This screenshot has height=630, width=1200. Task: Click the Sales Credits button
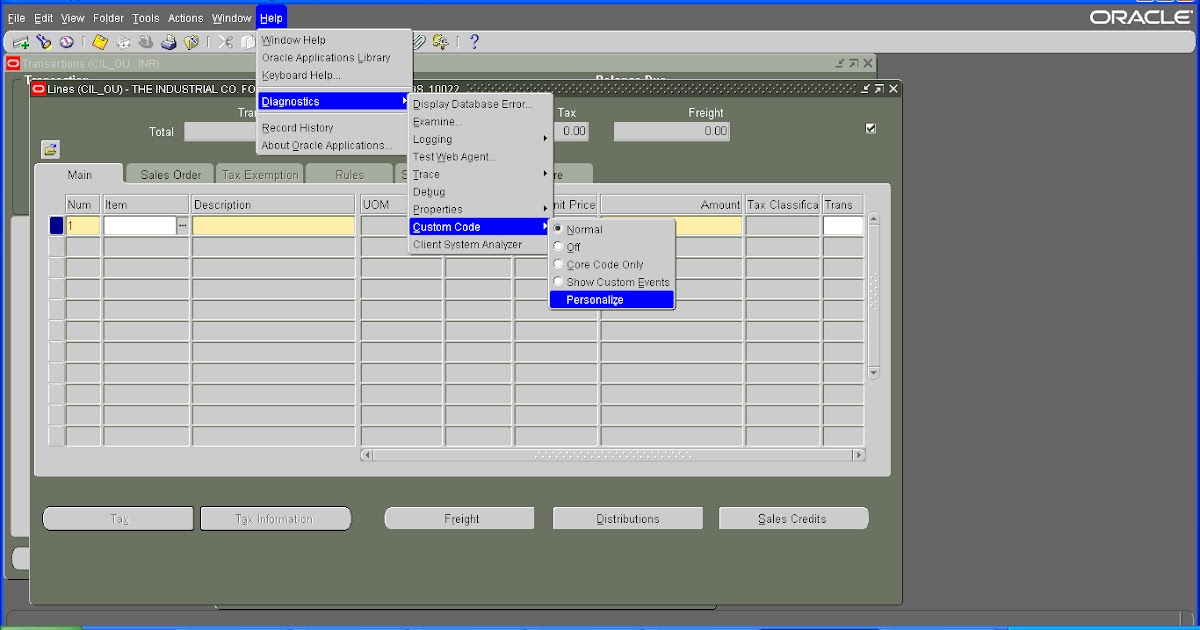point(793,518)
